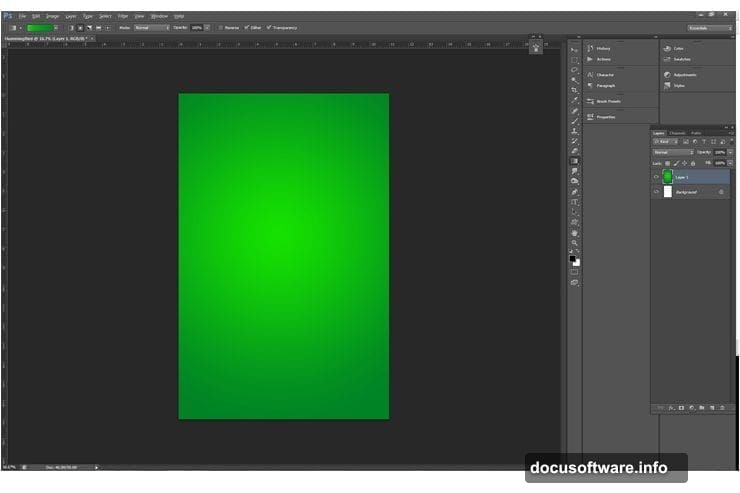The height and width of the screenshot is (493, 740).
Task: Toggle the Reverse gradient checkbox
Action: click(x=221, y=27)
